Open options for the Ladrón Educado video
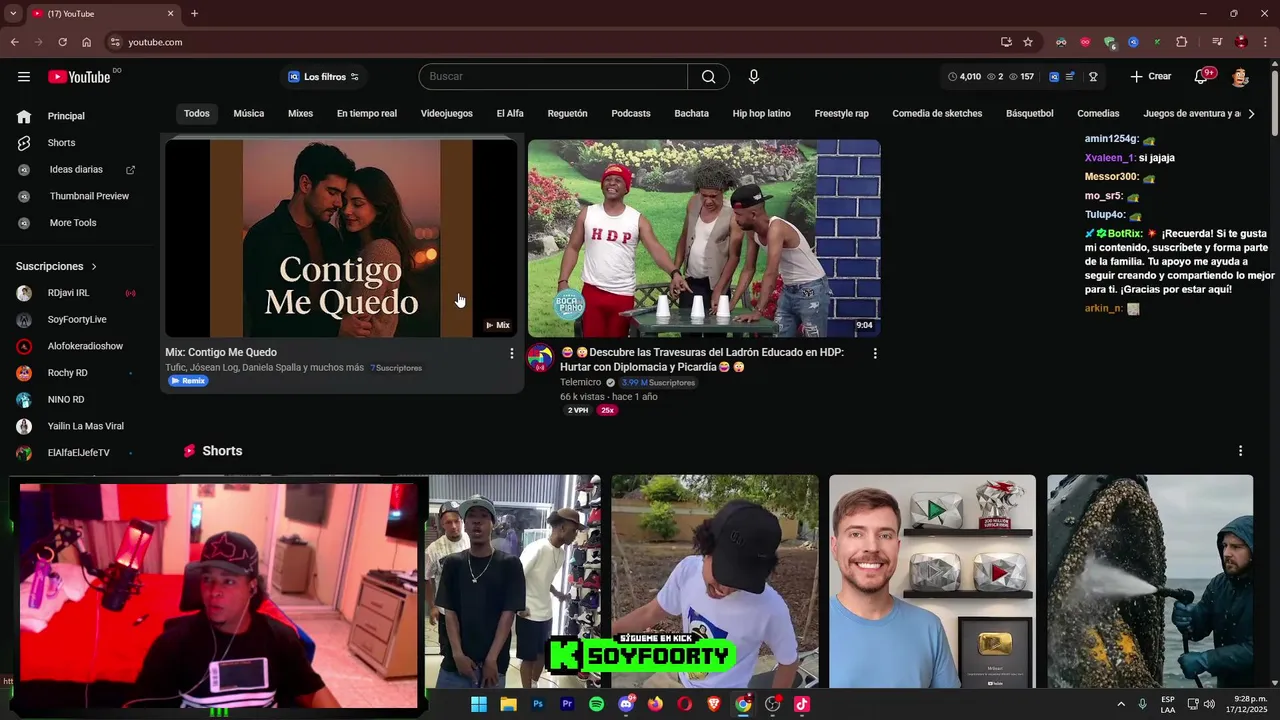The height and width of the screenshot is (720, 1280). 875,353
